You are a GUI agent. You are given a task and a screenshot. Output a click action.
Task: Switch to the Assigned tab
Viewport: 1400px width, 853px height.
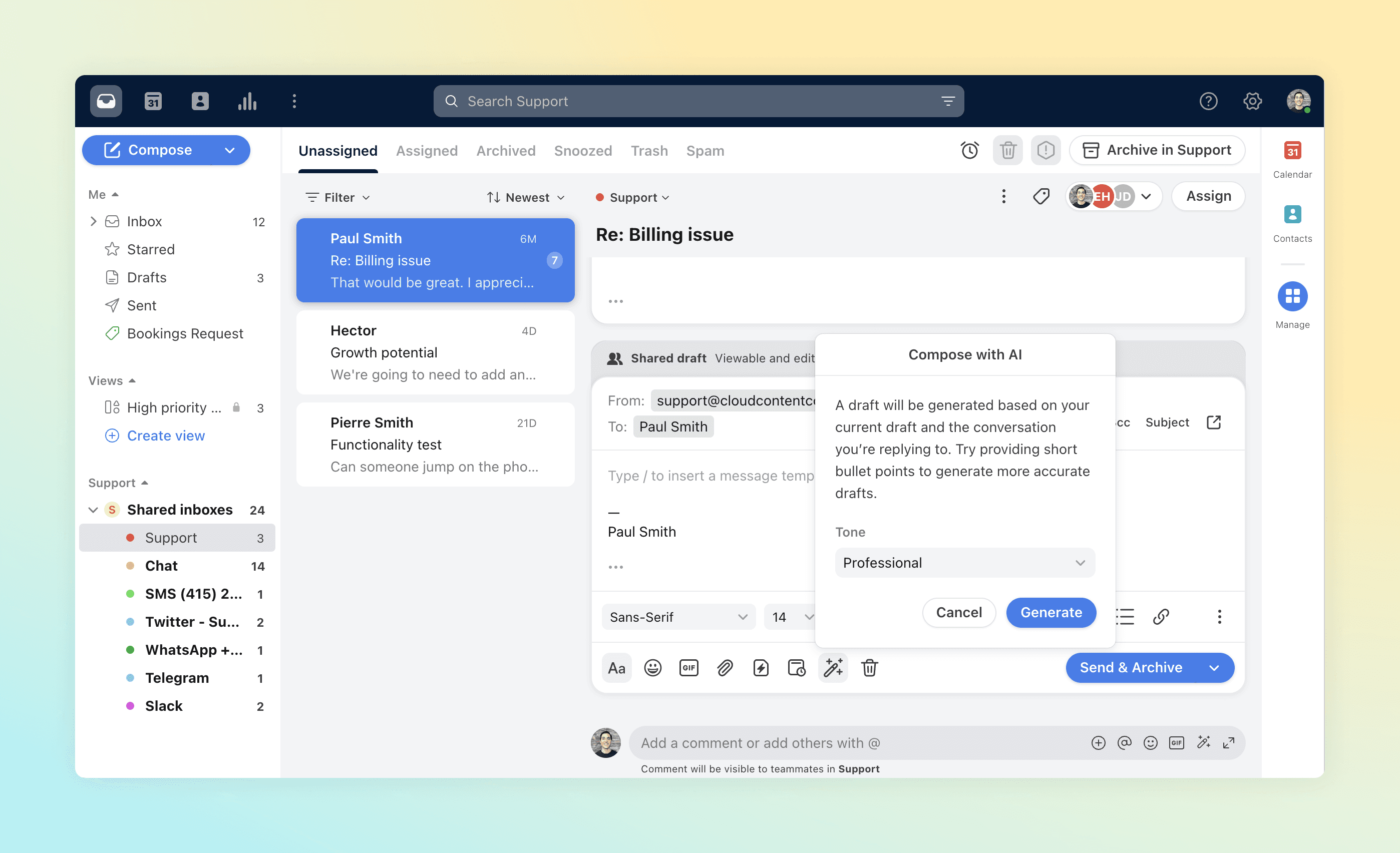427,151
